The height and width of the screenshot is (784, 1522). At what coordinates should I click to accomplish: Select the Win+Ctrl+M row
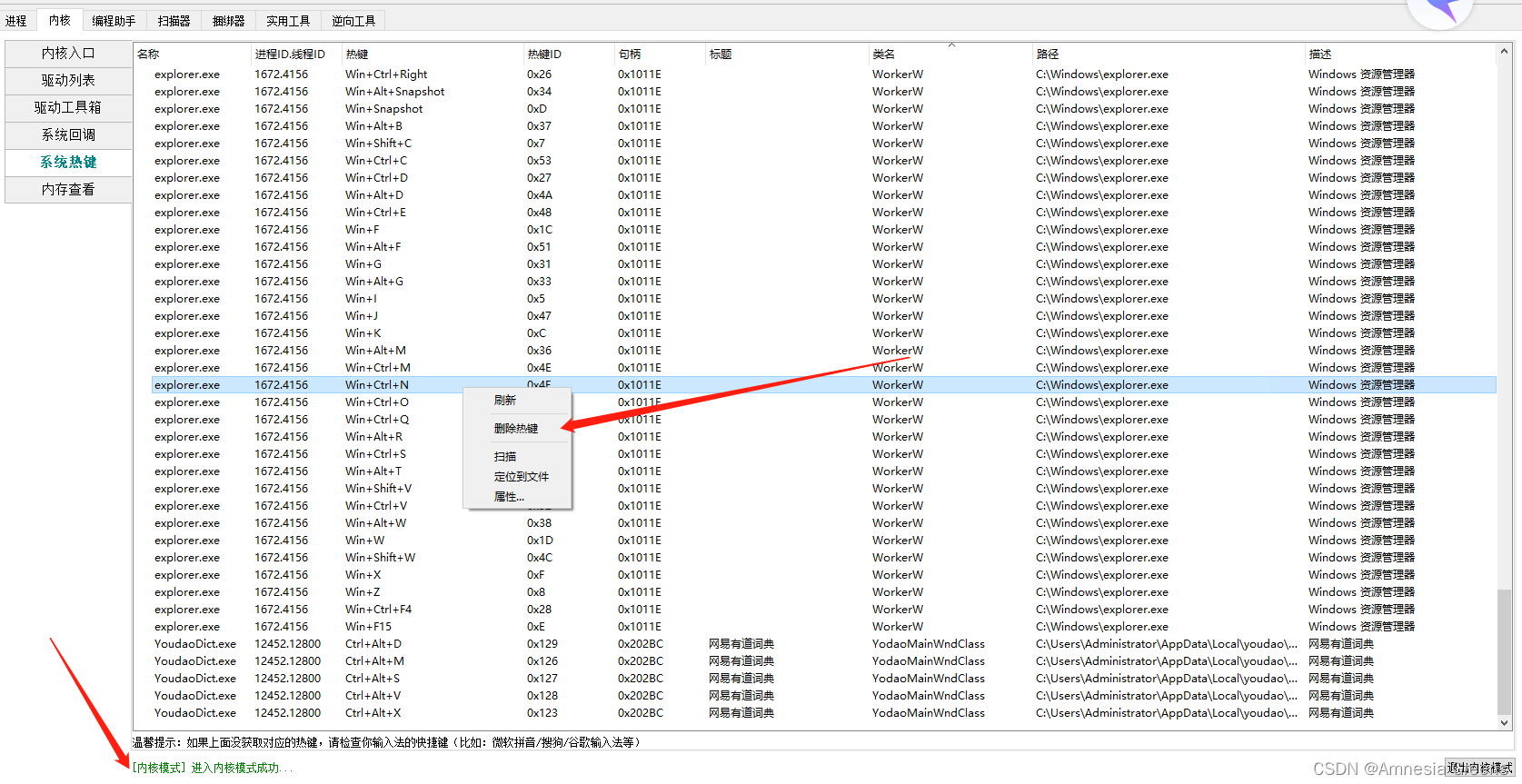tap(823, 368)
